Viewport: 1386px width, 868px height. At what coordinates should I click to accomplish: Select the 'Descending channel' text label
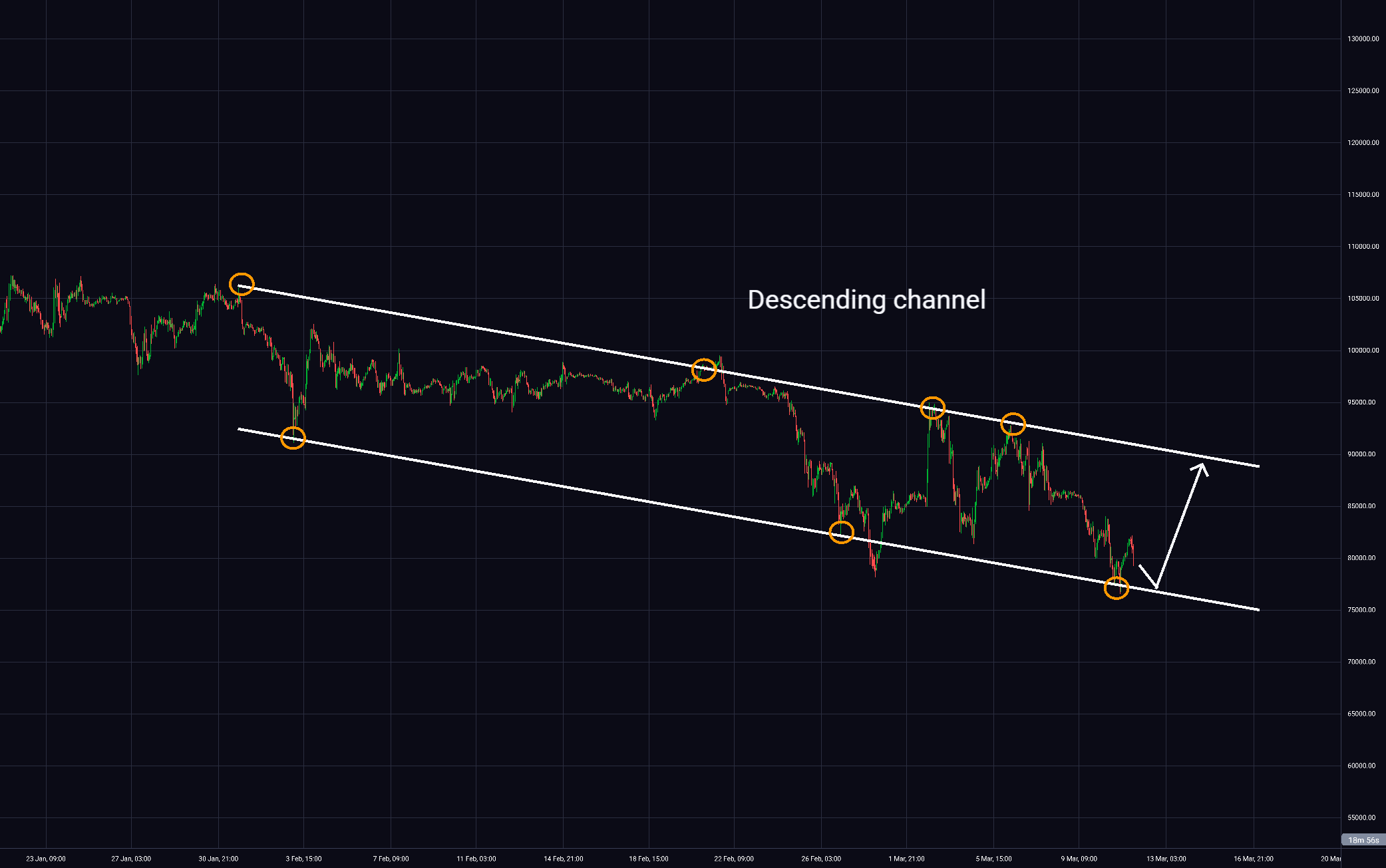click(x=866, y=300)
